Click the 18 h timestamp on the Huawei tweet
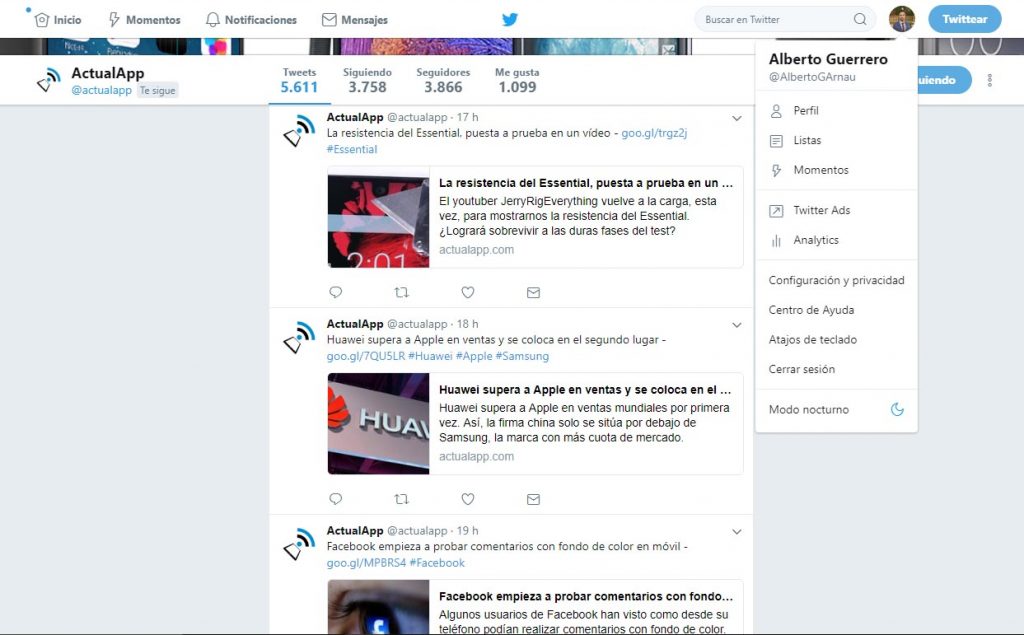This screenshot has height=635, width=1024. pos(468,324)
